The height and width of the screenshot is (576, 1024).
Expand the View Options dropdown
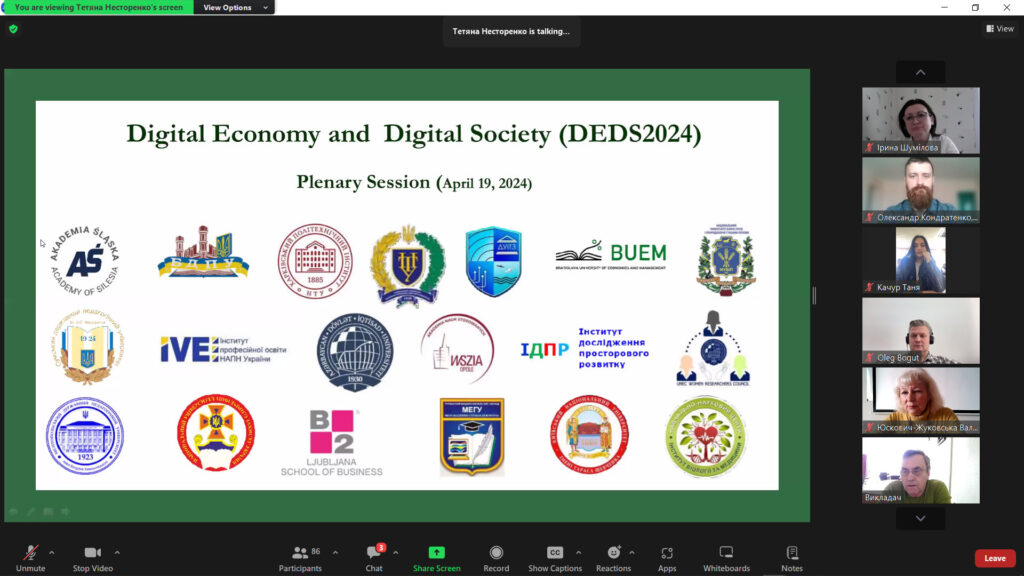coord(236,8)
